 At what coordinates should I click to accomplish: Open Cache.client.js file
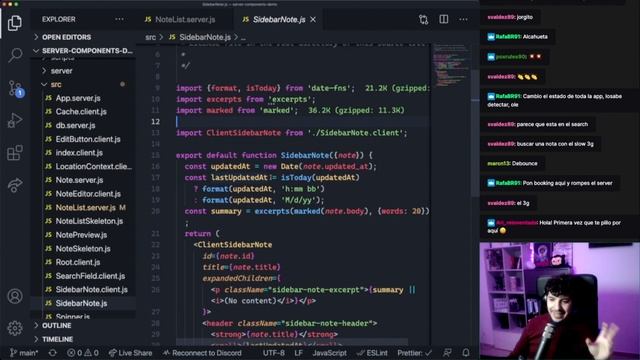(x=81, y=111)
